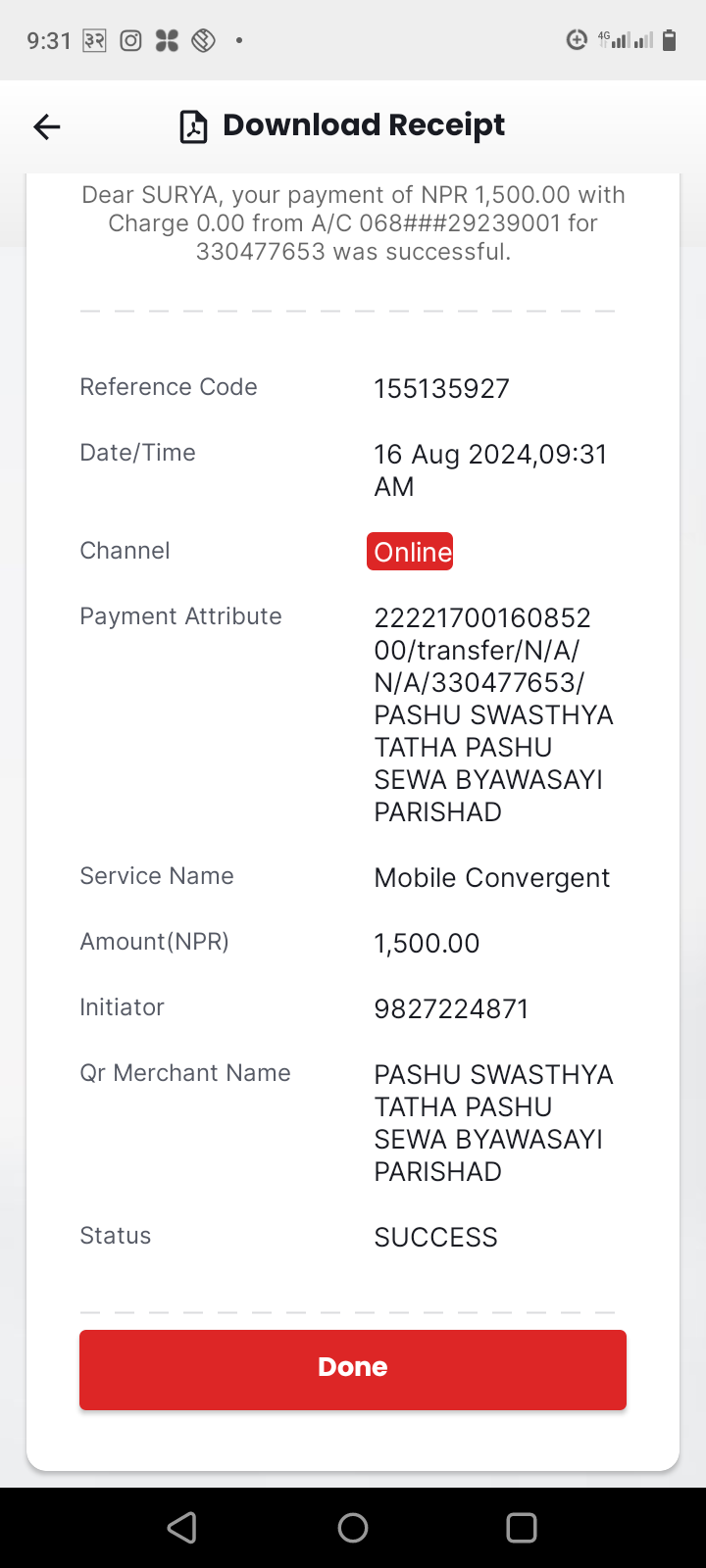
Task: Tap the 4G signal strength icon
Action: [615, 40]
